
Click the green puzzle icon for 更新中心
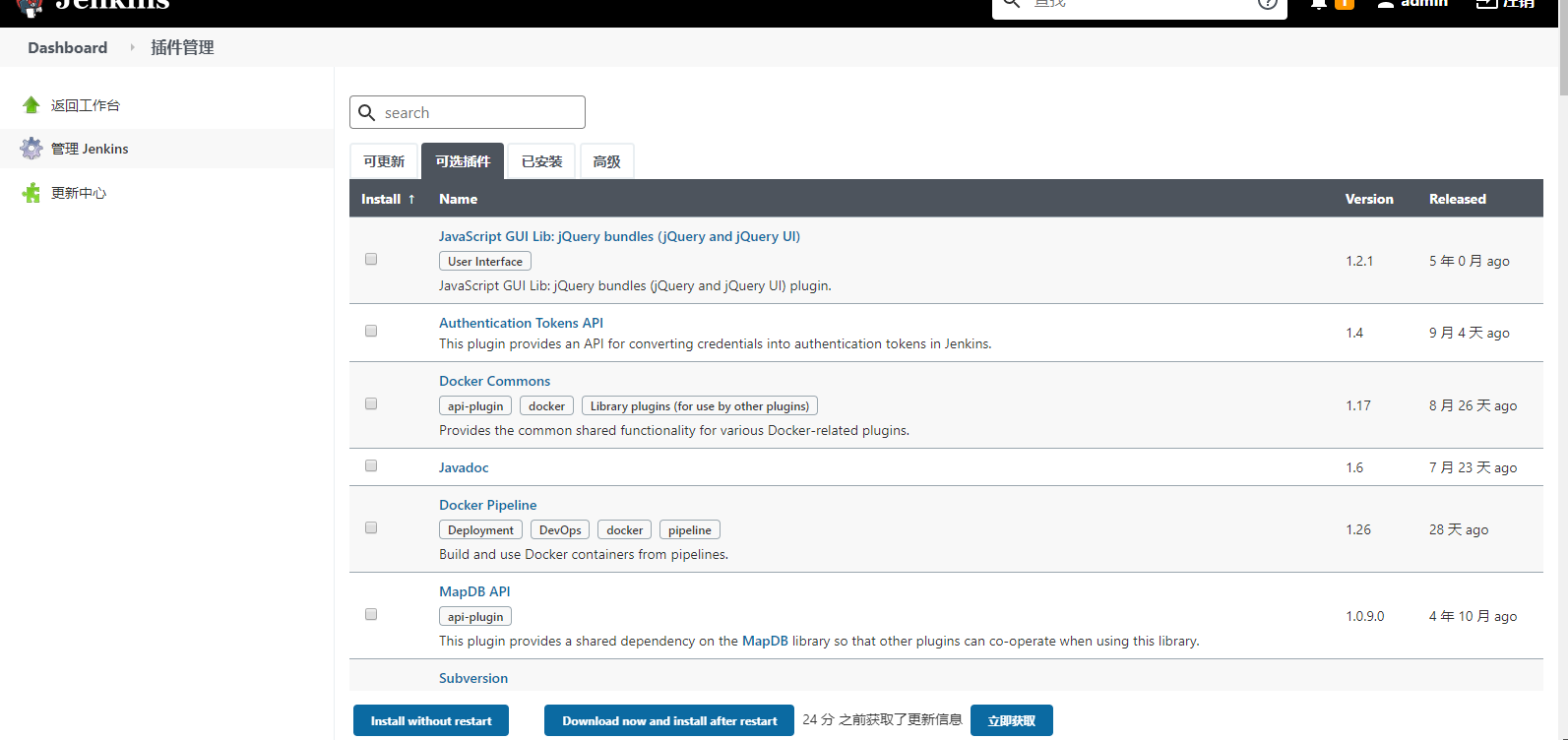pyautogui.click(x=31, y=193)
